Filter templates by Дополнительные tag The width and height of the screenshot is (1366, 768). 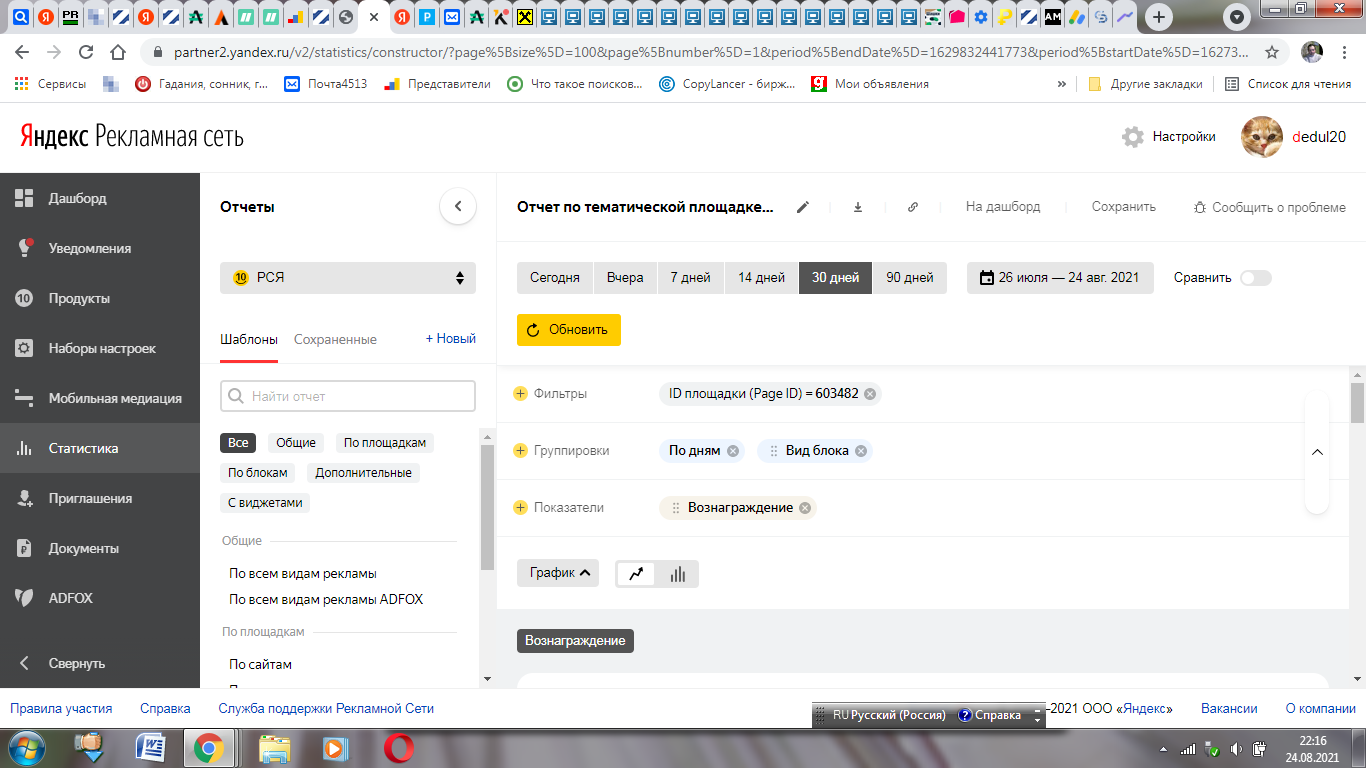tap(363, 472)
